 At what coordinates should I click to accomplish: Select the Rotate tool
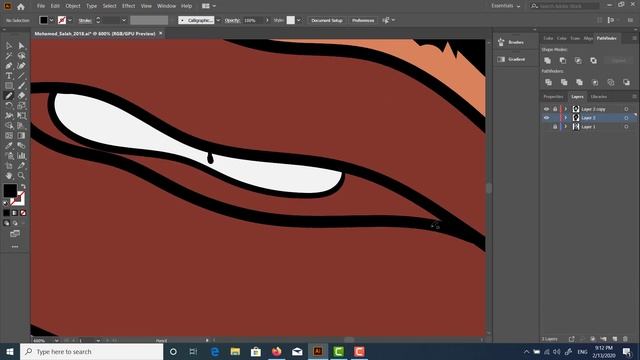[9, 106]
